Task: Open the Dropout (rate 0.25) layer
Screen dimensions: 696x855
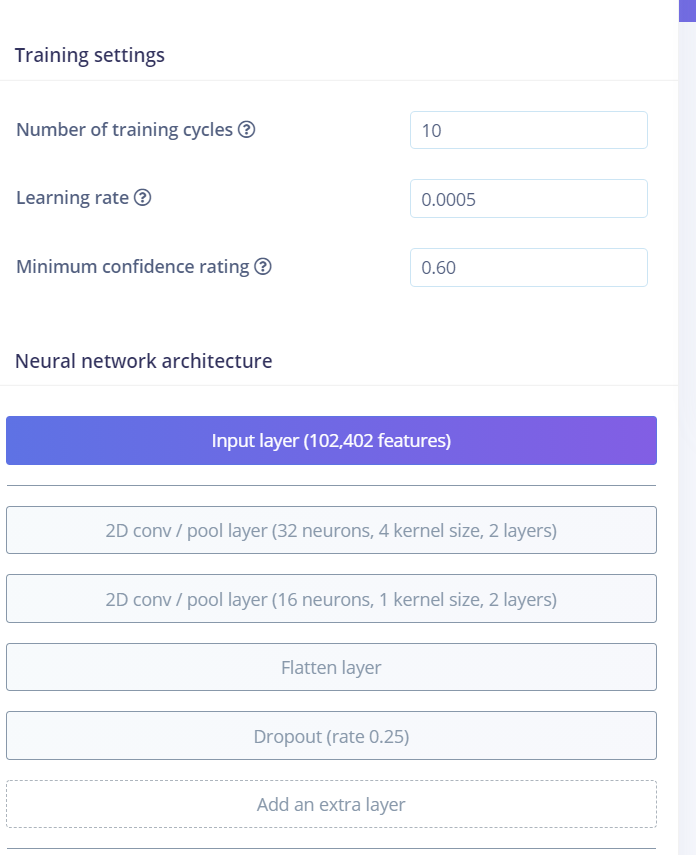Action: (x=331, y=736)
